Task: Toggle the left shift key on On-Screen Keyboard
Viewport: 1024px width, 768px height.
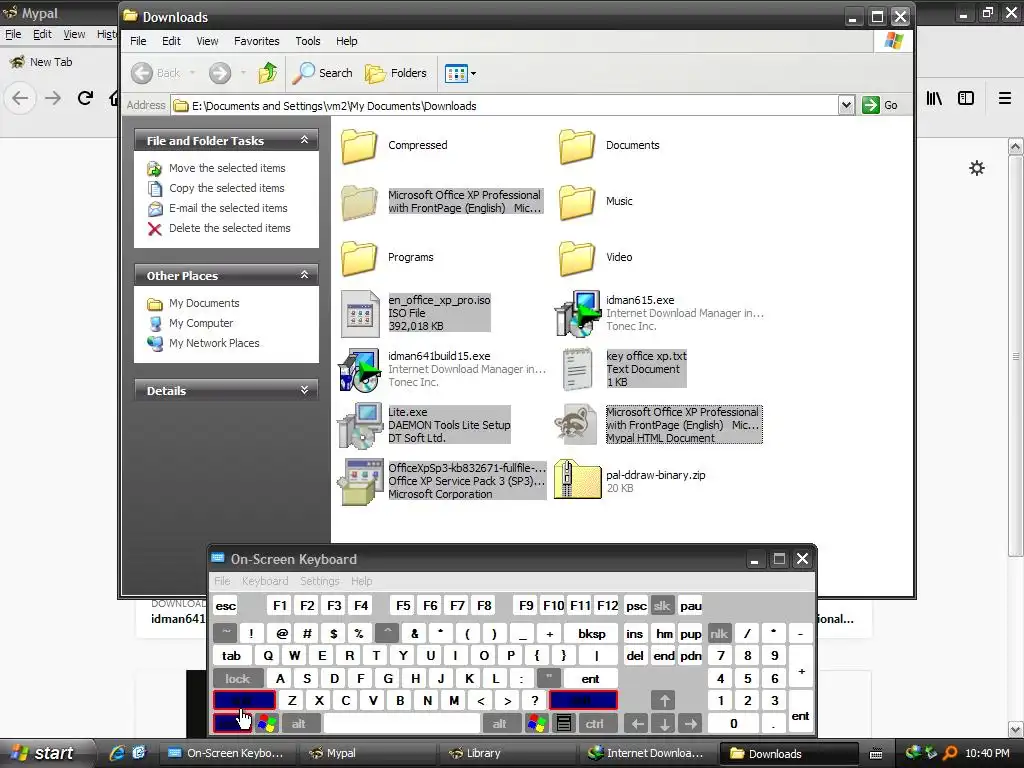Action: (244, 701)
